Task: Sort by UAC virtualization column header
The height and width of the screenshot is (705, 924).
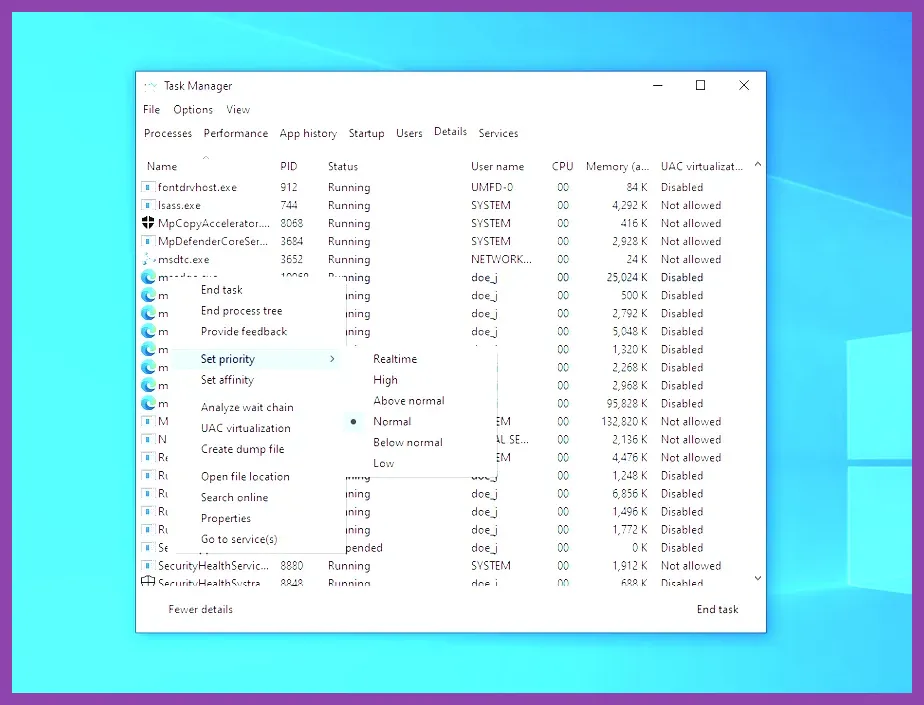Action: tap(702, 166)
